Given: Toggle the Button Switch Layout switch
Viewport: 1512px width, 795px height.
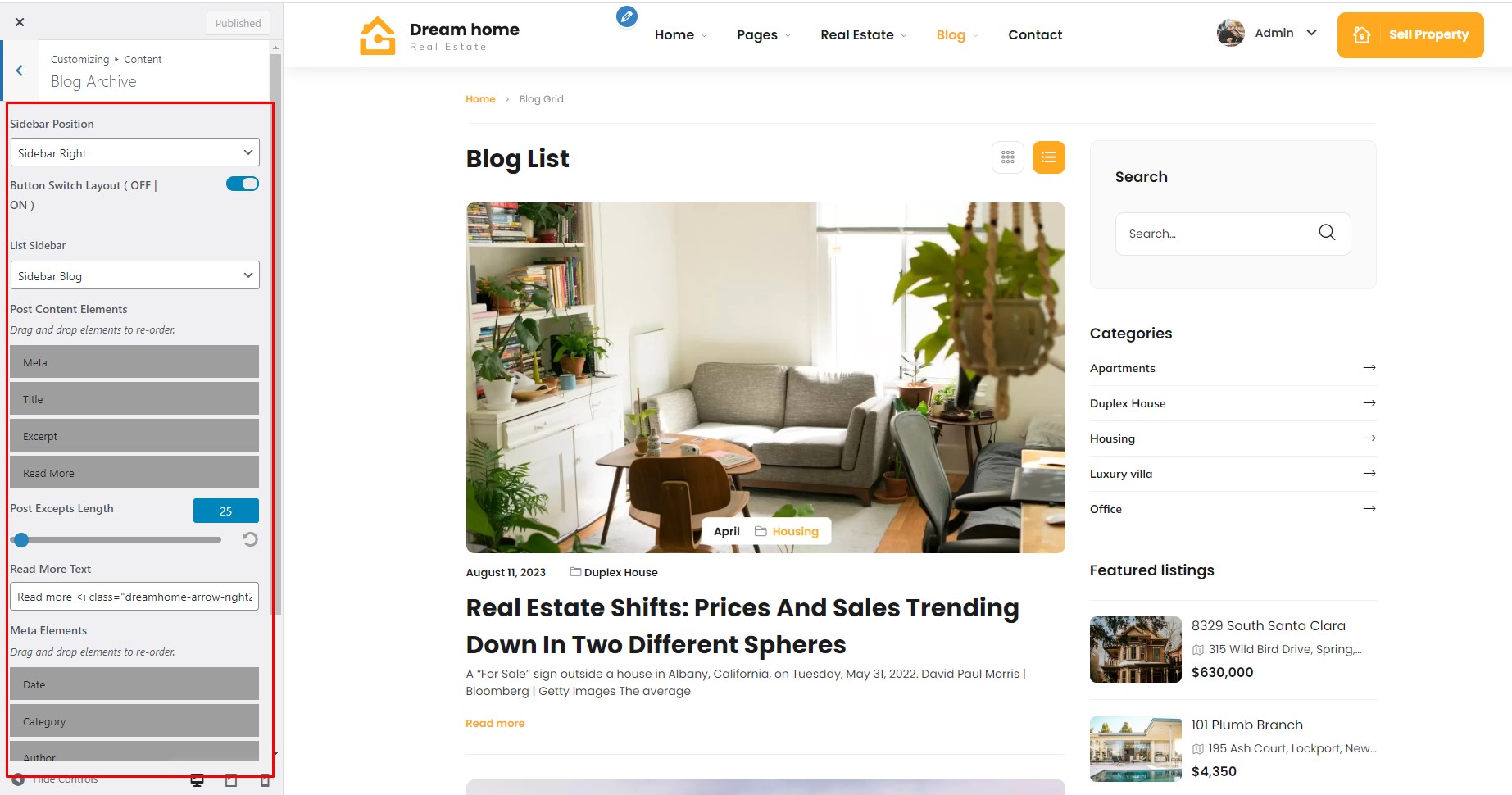Looking at the screenshot, I should [x=243, y=184].
